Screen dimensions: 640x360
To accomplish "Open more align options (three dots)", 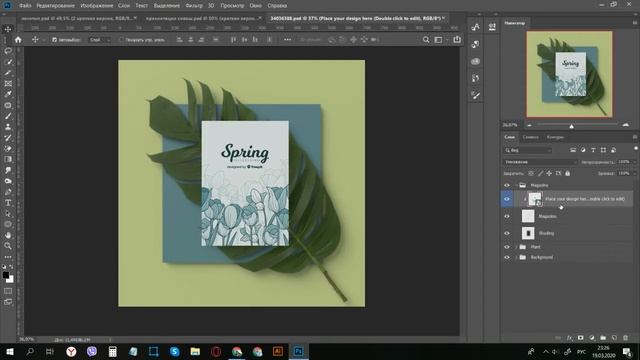I will tap(287, 40).
